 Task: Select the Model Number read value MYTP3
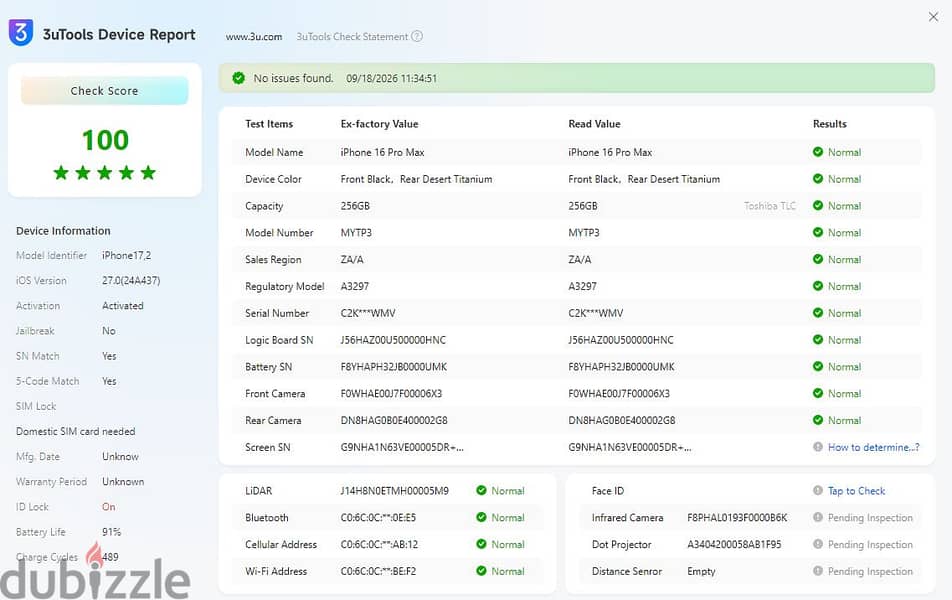pyautogui.click(x=584, y=233)
